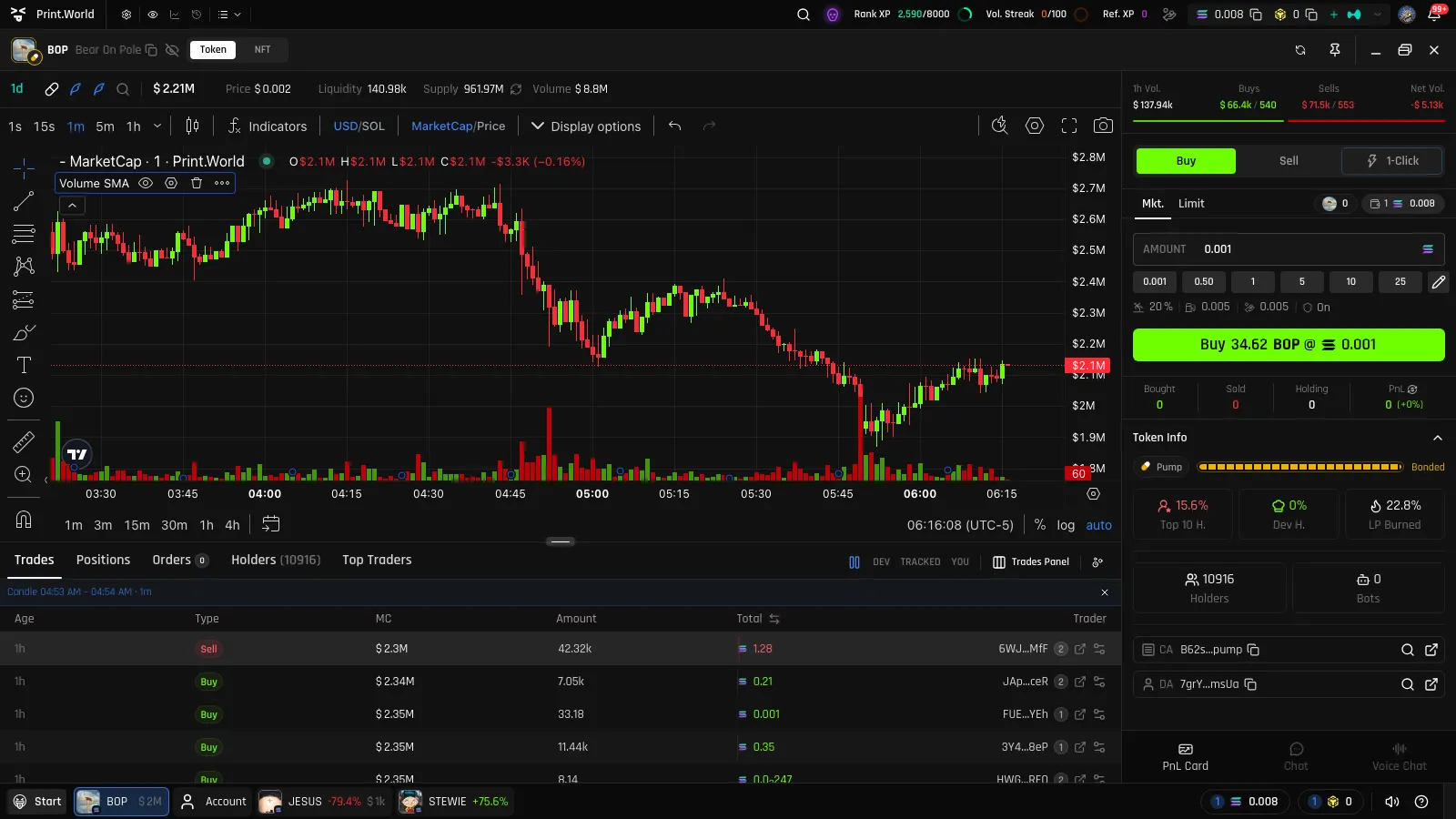Screen dimensions: 1456x819
Task: Toggle YOU trades filter
Action: click(960, 562)
